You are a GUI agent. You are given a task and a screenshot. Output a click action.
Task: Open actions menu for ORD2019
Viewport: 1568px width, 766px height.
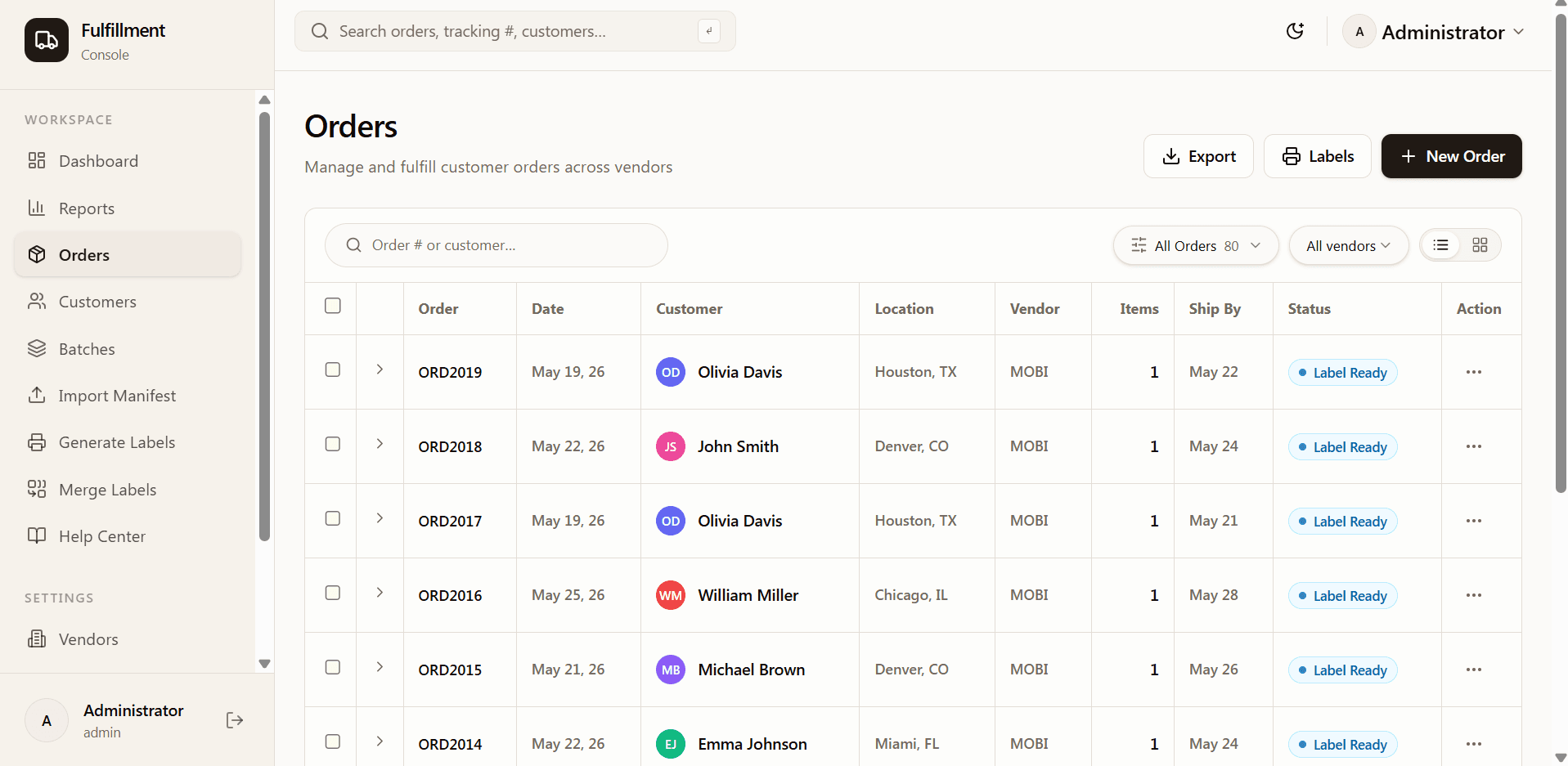(1474, 372)
